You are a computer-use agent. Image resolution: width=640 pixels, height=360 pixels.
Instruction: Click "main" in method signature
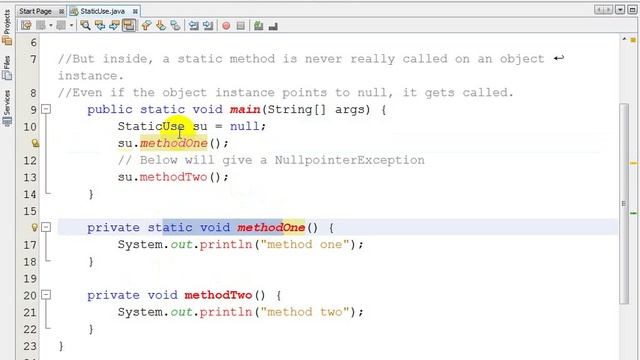245,109
